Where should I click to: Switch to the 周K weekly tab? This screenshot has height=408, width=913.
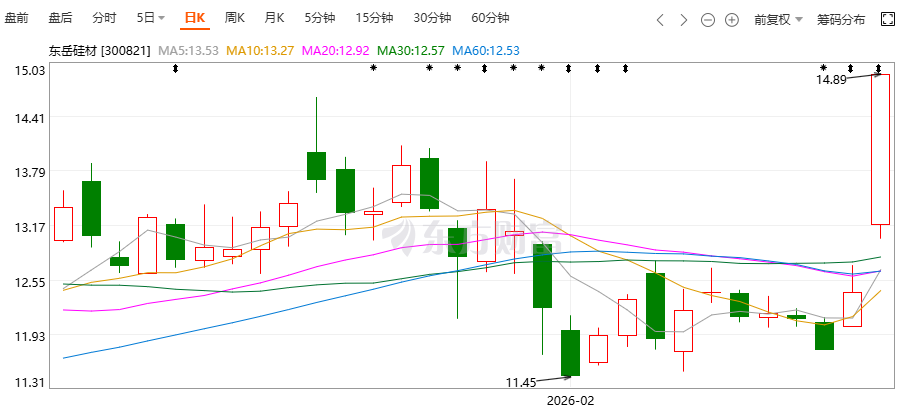pyautogui.click(x=235, y=18)
